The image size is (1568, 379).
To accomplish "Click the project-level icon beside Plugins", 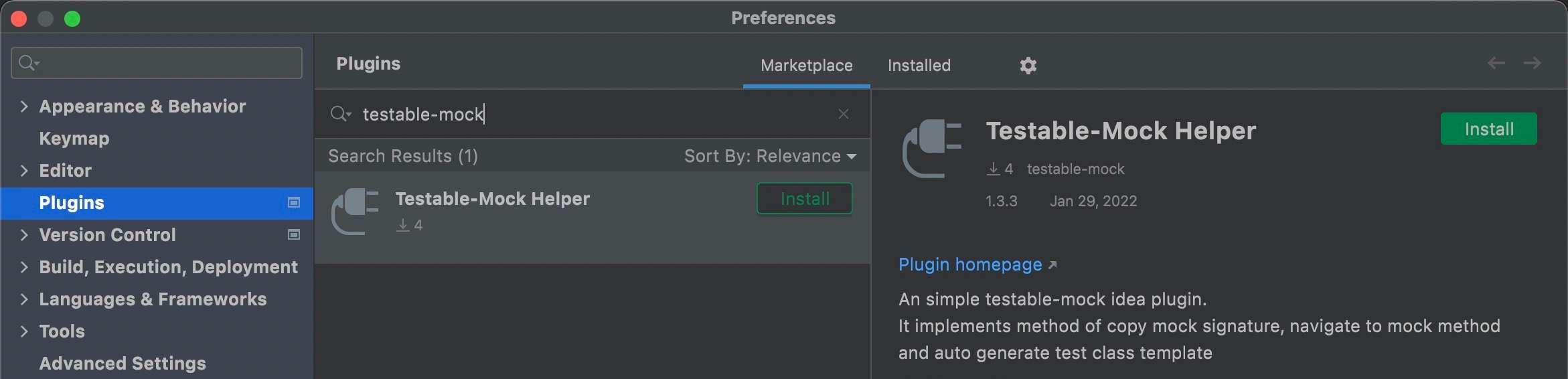I will [293, 202].
